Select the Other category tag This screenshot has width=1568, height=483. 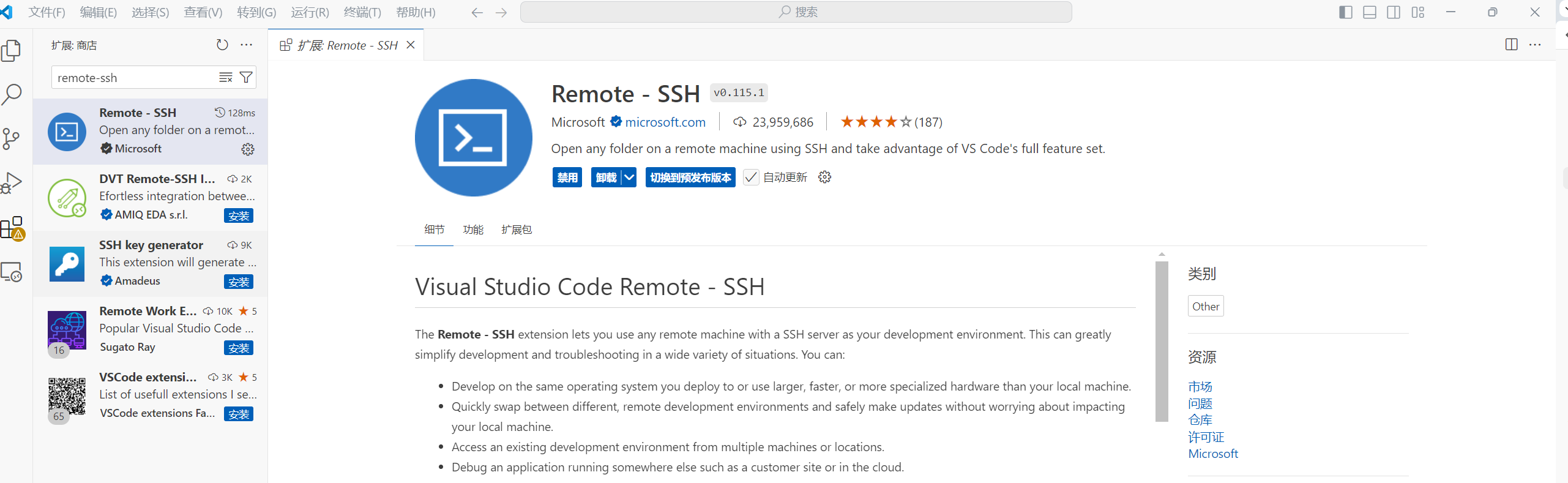pyautogui.click(x=1206, y=306)
